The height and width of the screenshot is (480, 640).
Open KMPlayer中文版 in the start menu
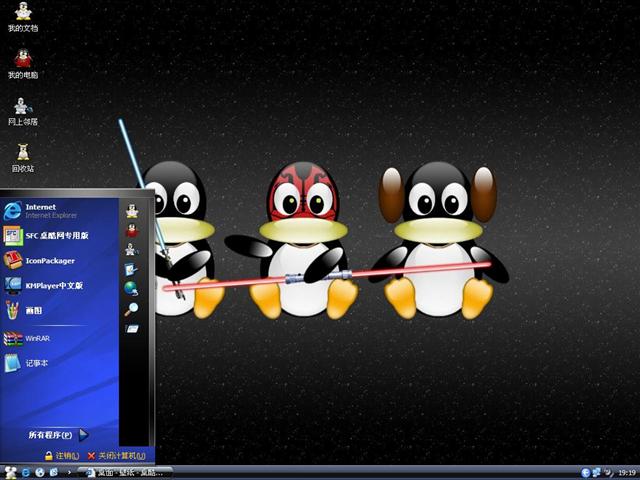[x=43, y=285]
